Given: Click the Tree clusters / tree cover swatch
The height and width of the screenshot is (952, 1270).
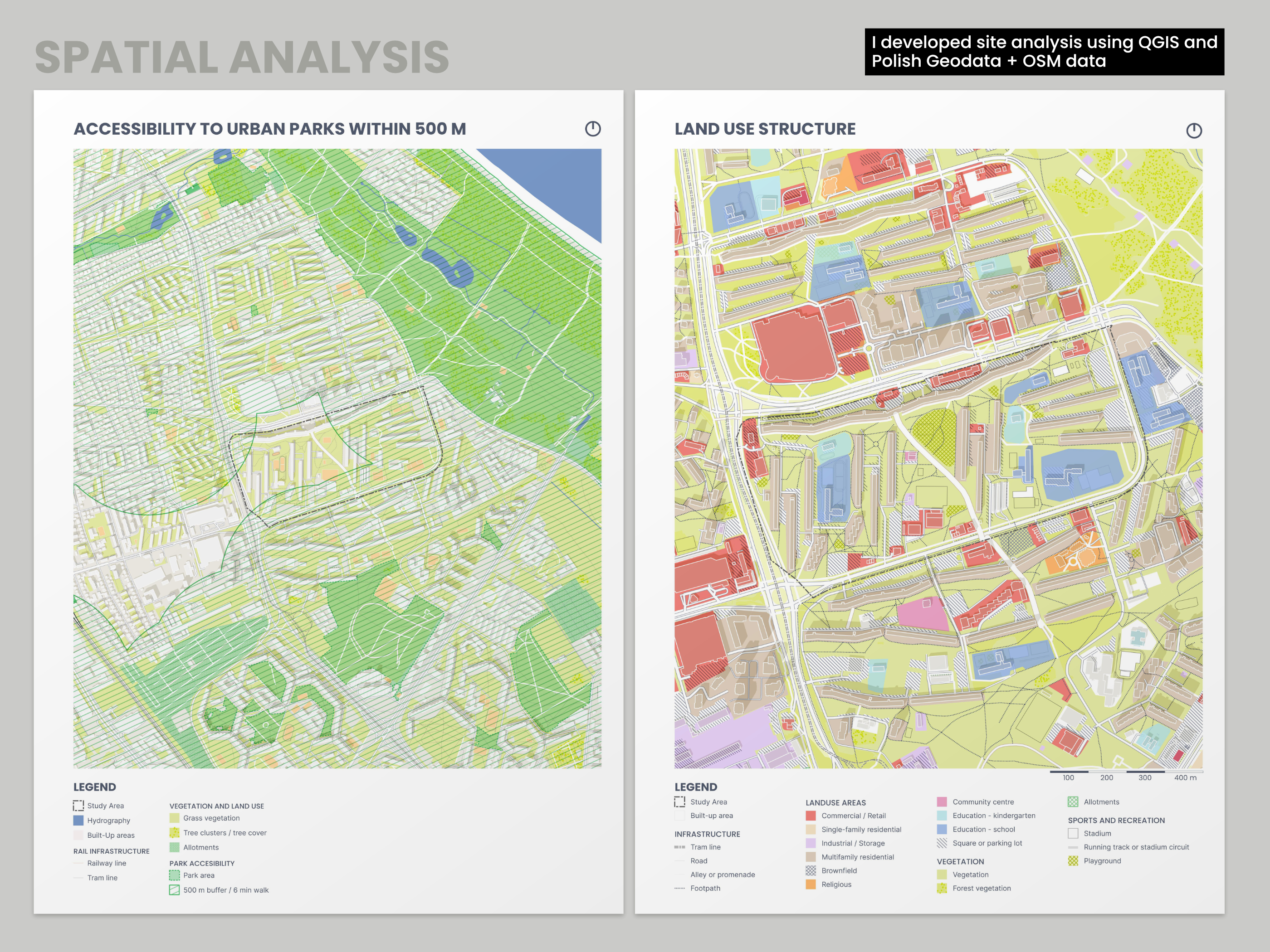Looking at the screenshot, I should point(175,833).
